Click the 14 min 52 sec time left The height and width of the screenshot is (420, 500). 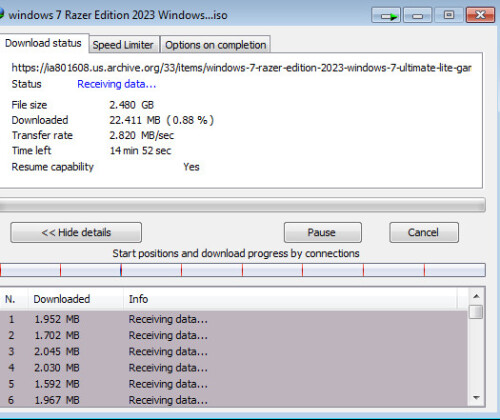pyautogui.click(x=140, y=151)
